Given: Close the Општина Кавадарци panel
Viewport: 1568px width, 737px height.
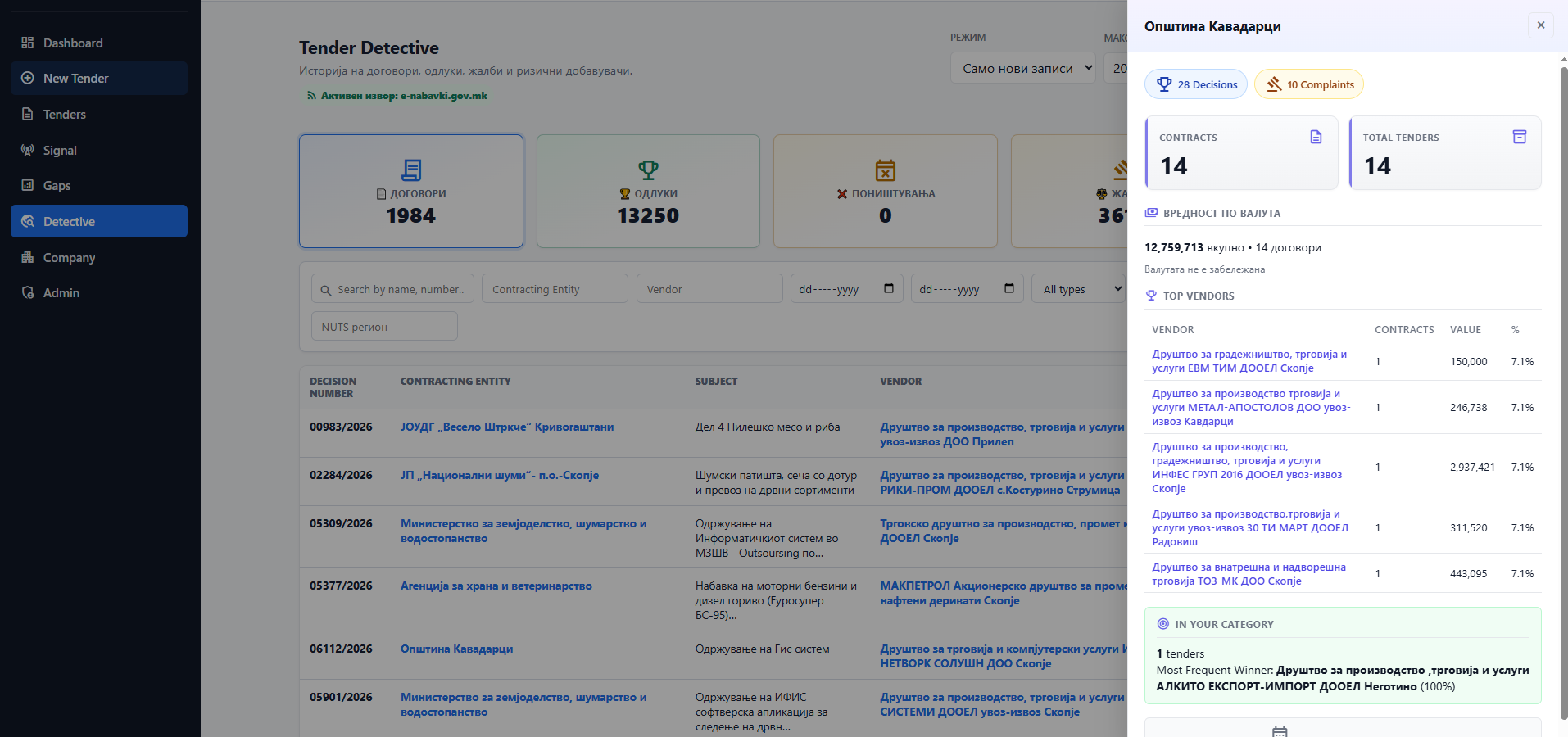Looking at the screenshot, I should coord(1541,25).
